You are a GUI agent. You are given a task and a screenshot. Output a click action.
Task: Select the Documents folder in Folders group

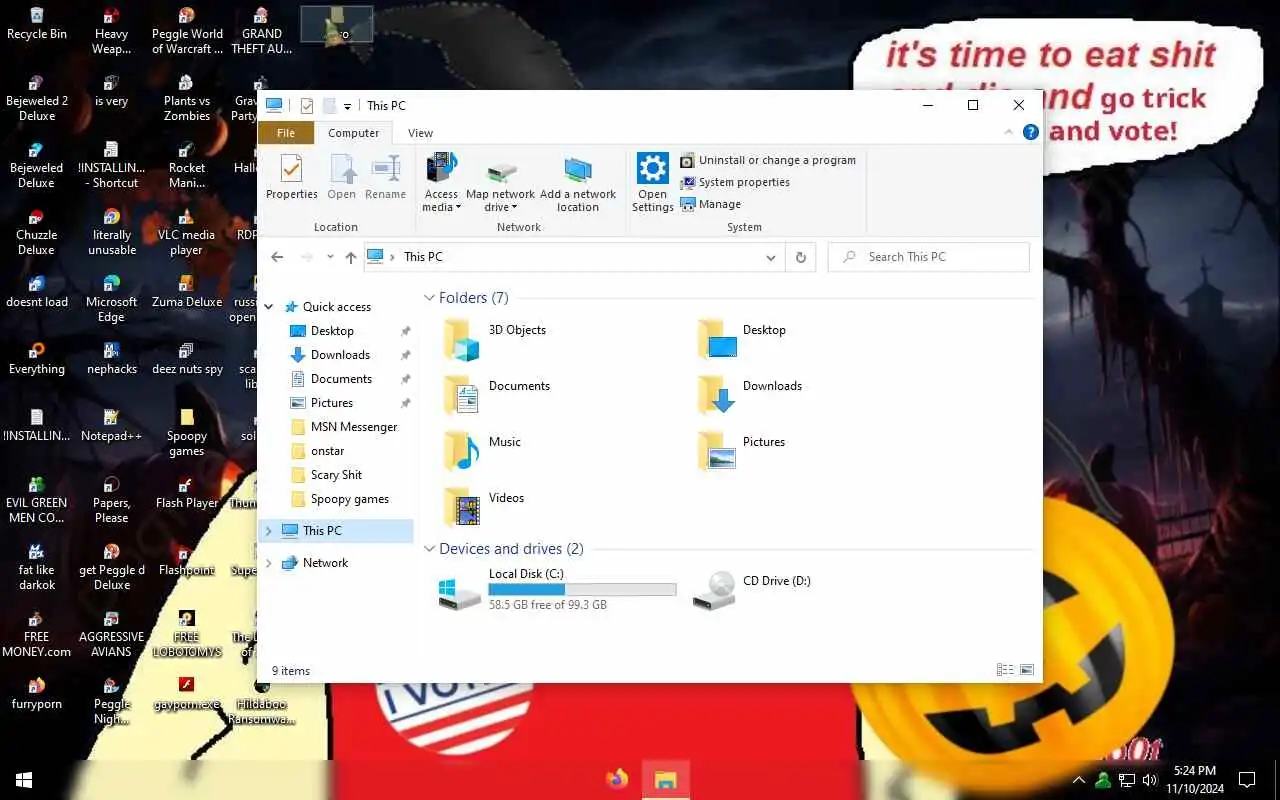coord(496,395)
